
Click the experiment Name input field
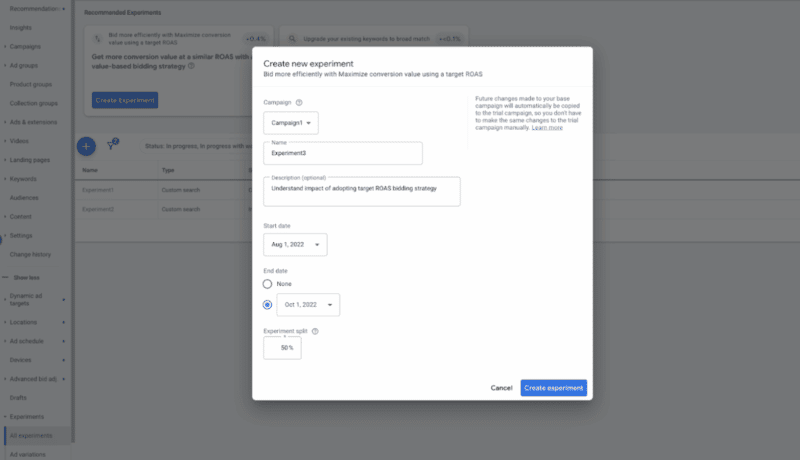[x=343, y=154]
